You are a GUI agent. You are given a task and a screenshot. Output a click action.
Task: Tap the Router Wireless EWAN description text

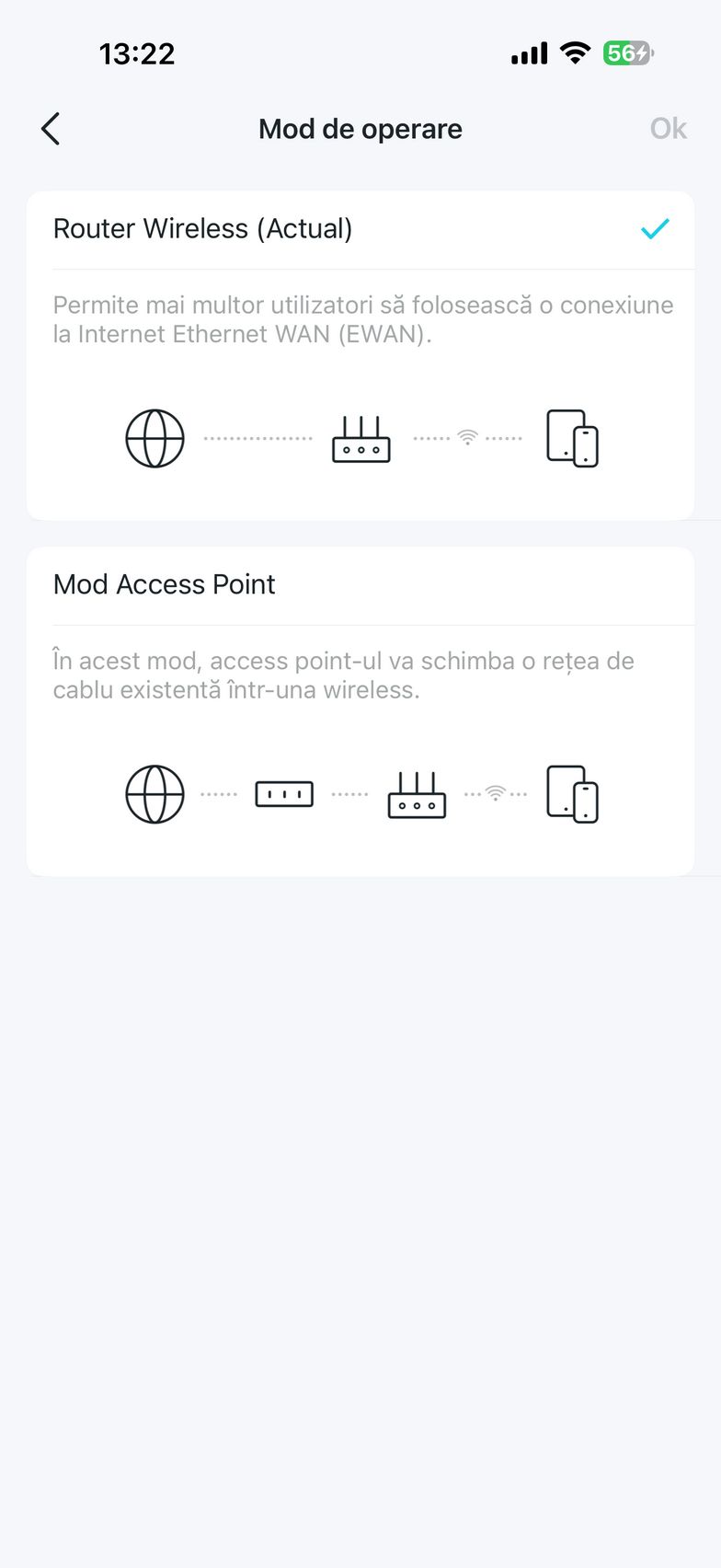362,319
